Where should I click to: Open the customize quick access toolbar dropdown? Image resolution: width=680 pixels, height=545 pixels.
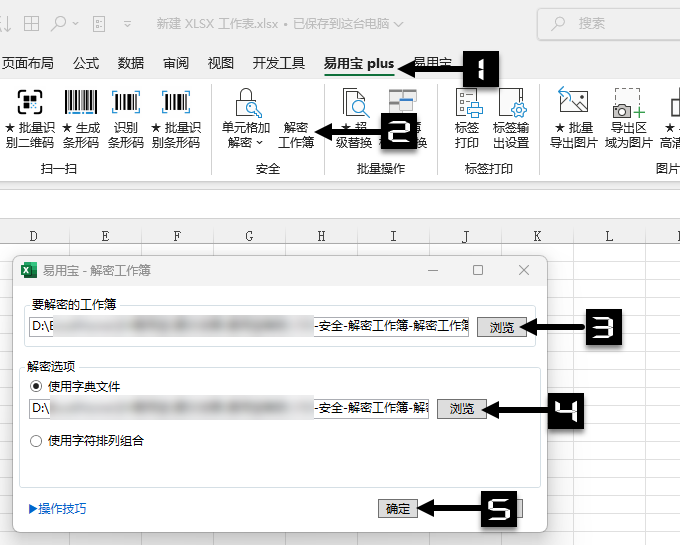tap(128, 24)
